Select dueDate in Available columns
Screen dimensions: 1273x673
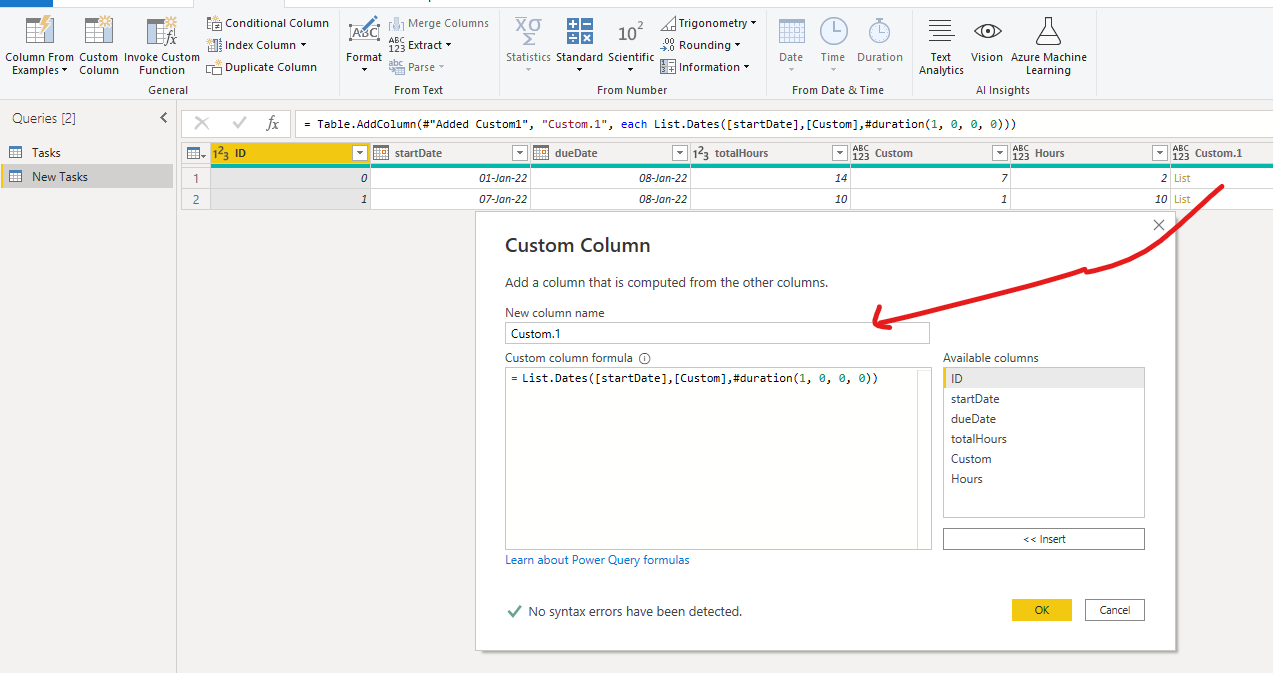click(1043, 419)
